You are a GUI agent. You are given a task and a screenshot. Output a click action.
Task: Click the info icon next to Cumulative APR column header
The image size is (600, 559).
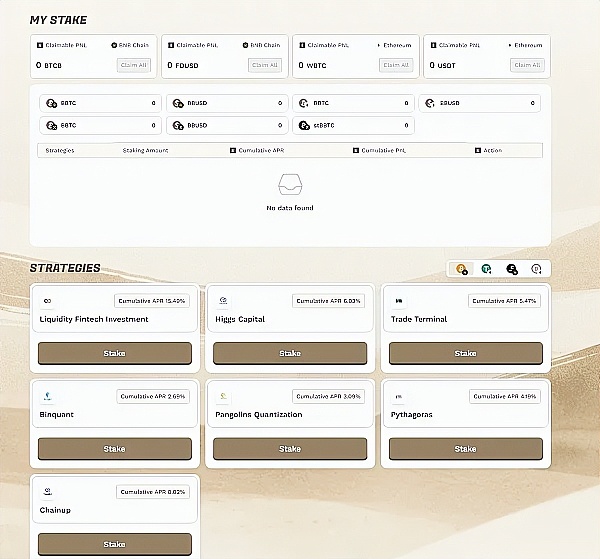point(233,150)
